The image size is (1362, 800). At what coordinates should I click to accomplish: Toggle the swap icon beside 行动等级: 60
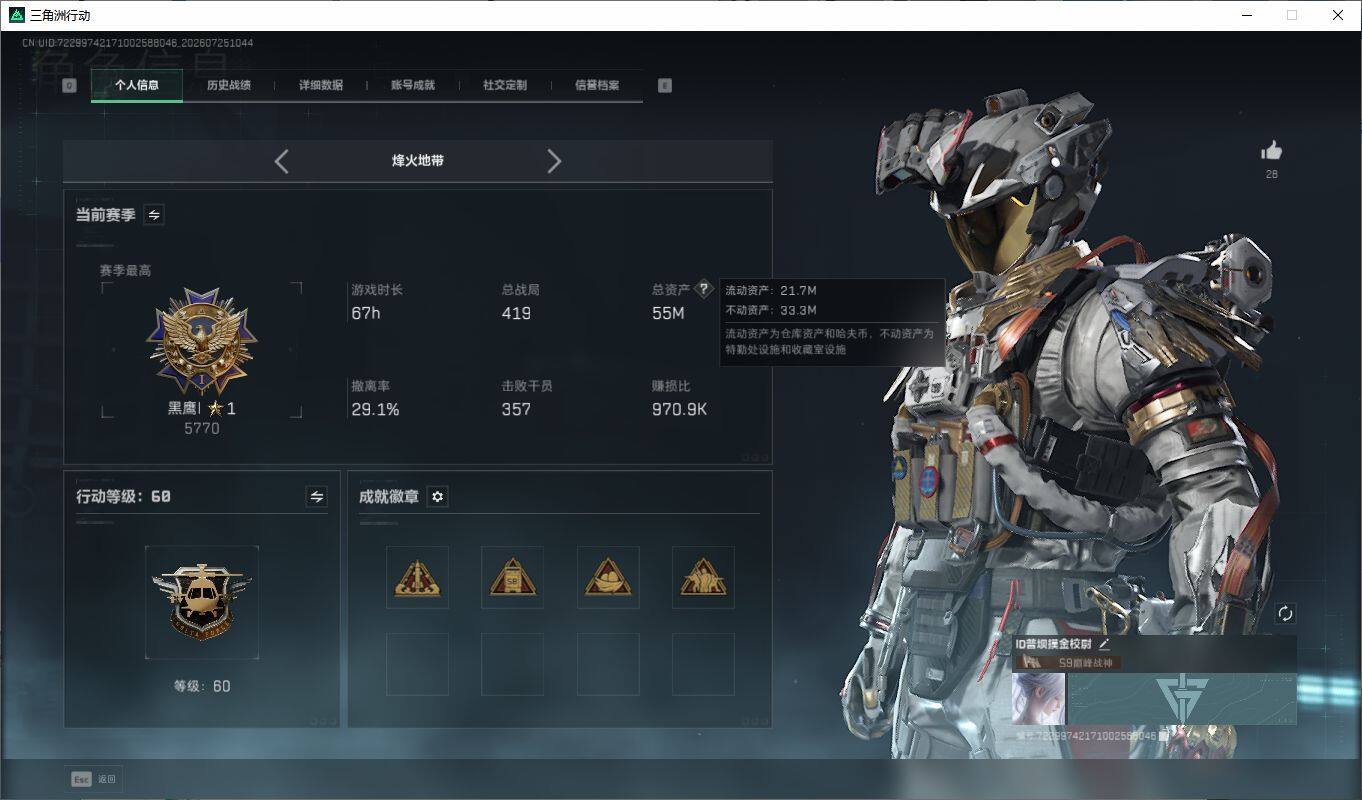click(317, 497)
